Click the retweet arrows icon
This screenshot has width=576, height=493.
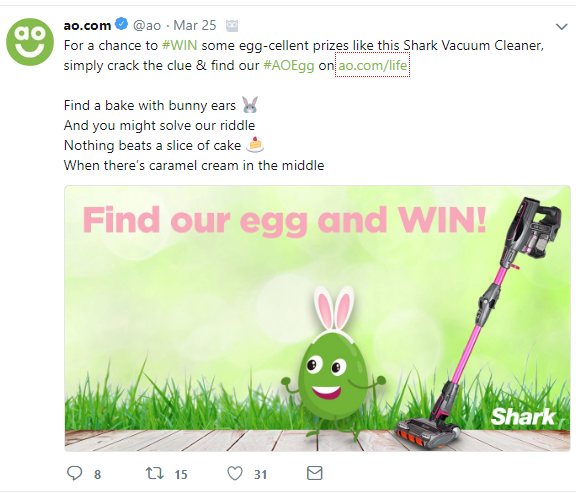tap(155, 473)
